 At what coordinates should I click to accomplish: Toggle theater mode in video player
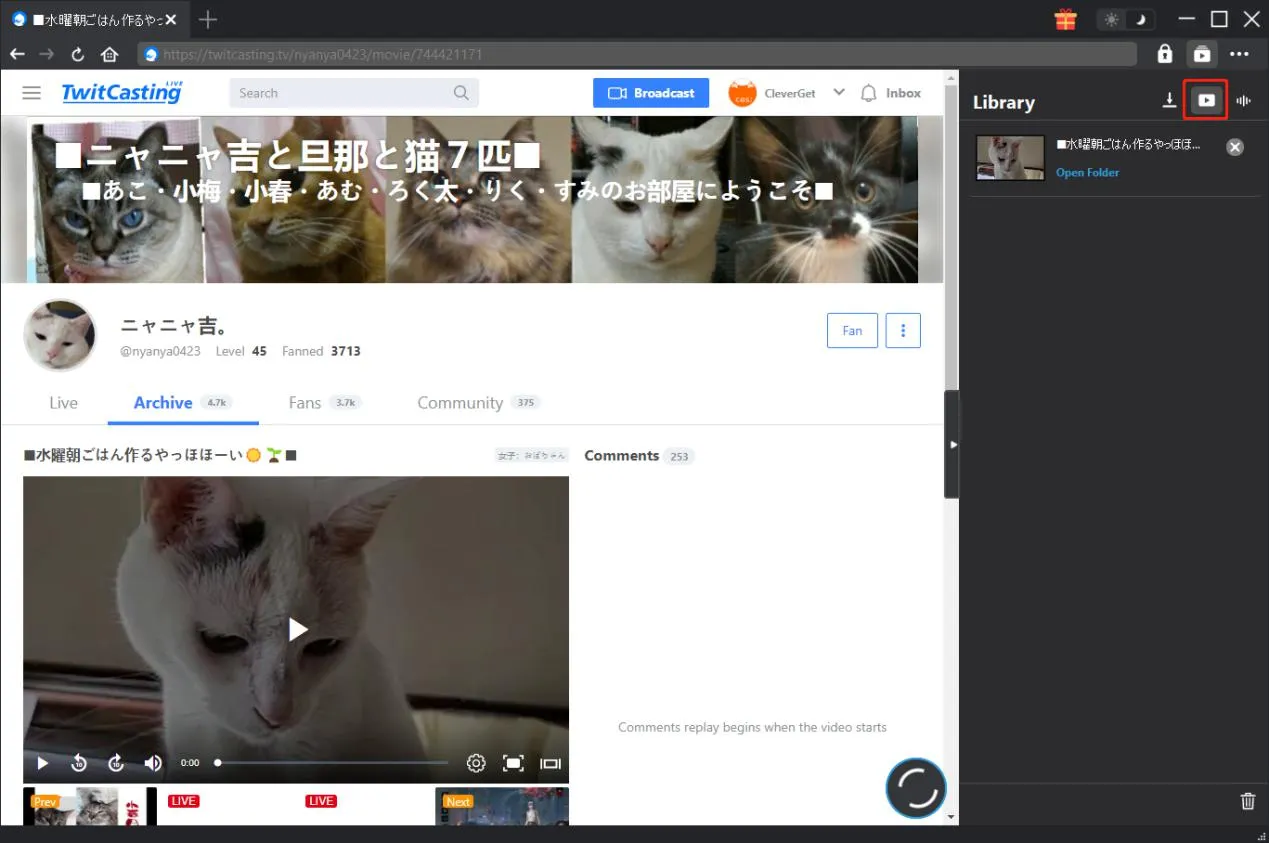coord(550,763)
